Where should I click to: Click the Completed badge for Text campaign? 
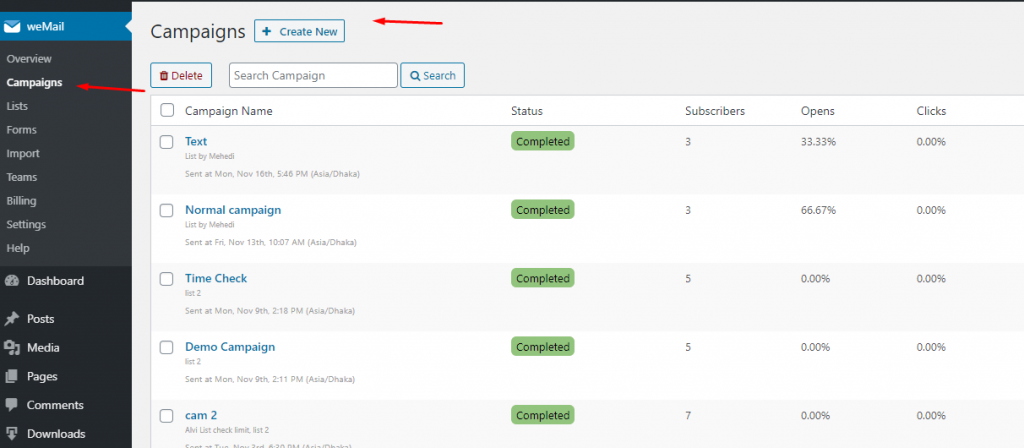pos(543,141)
